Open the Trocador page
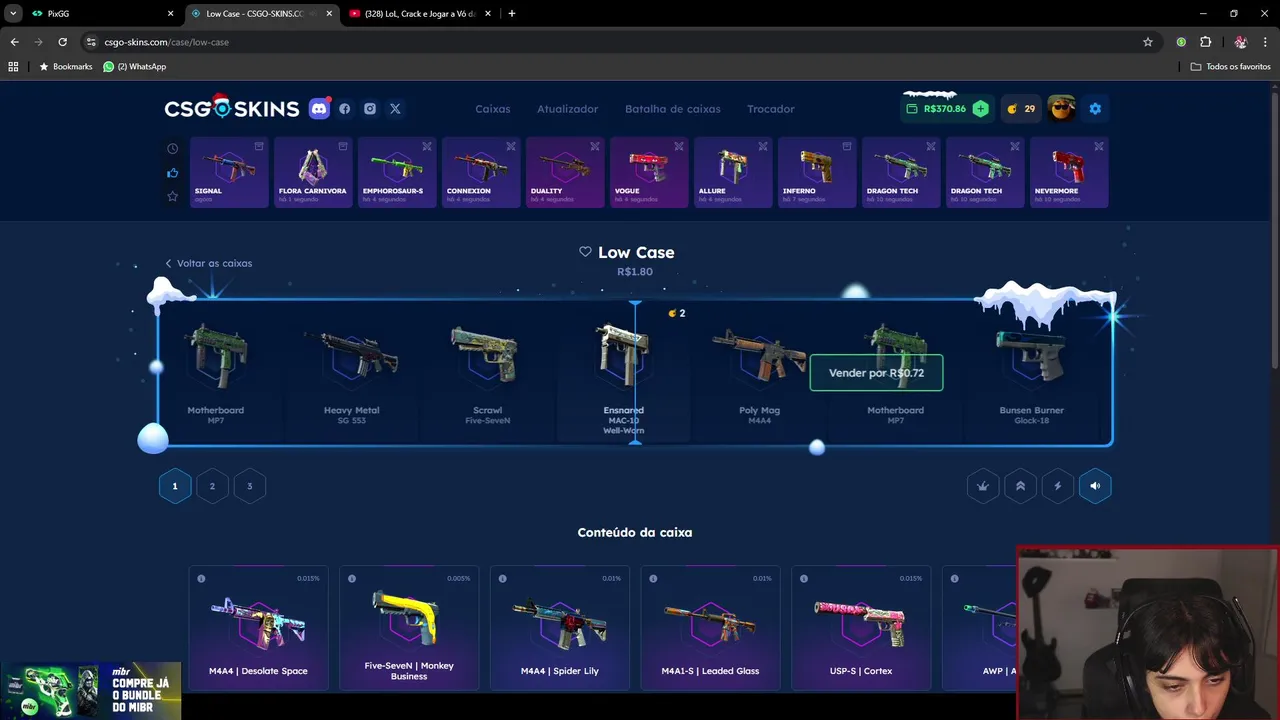Image resolution: width=1280 pixels, height=720 pixels. click(x=771, y=109)
